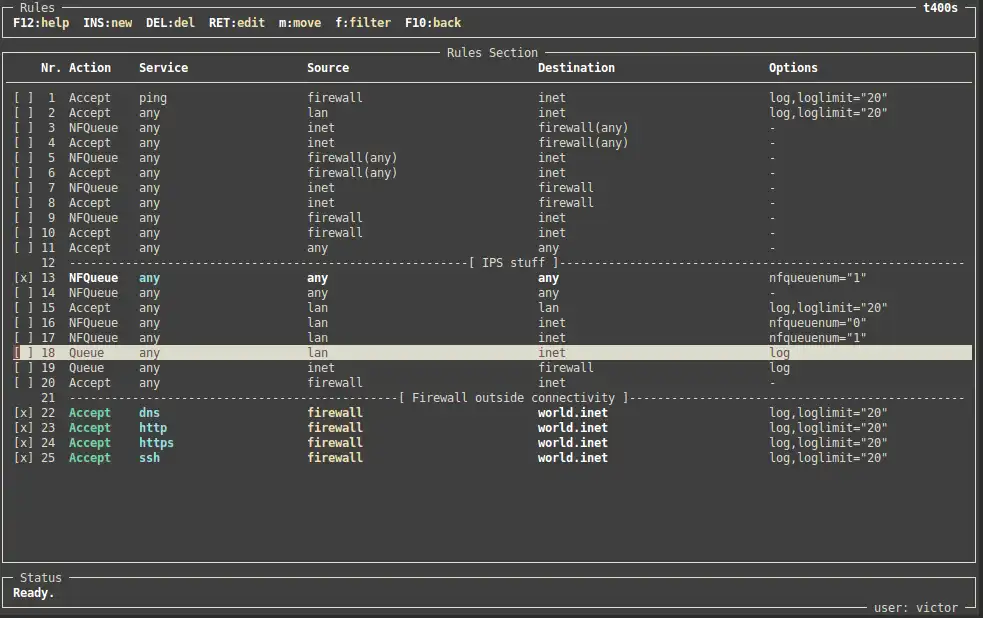Select nfqueuenum="0" option in rule 16

click(x=817, y=323)
